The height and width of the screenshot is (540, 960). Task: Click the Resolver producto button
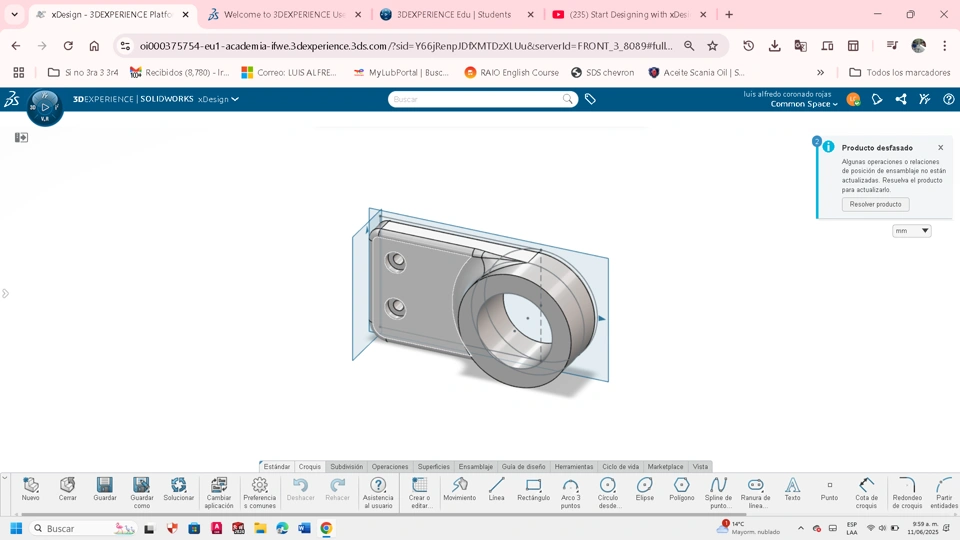click(x=876, y=204)
